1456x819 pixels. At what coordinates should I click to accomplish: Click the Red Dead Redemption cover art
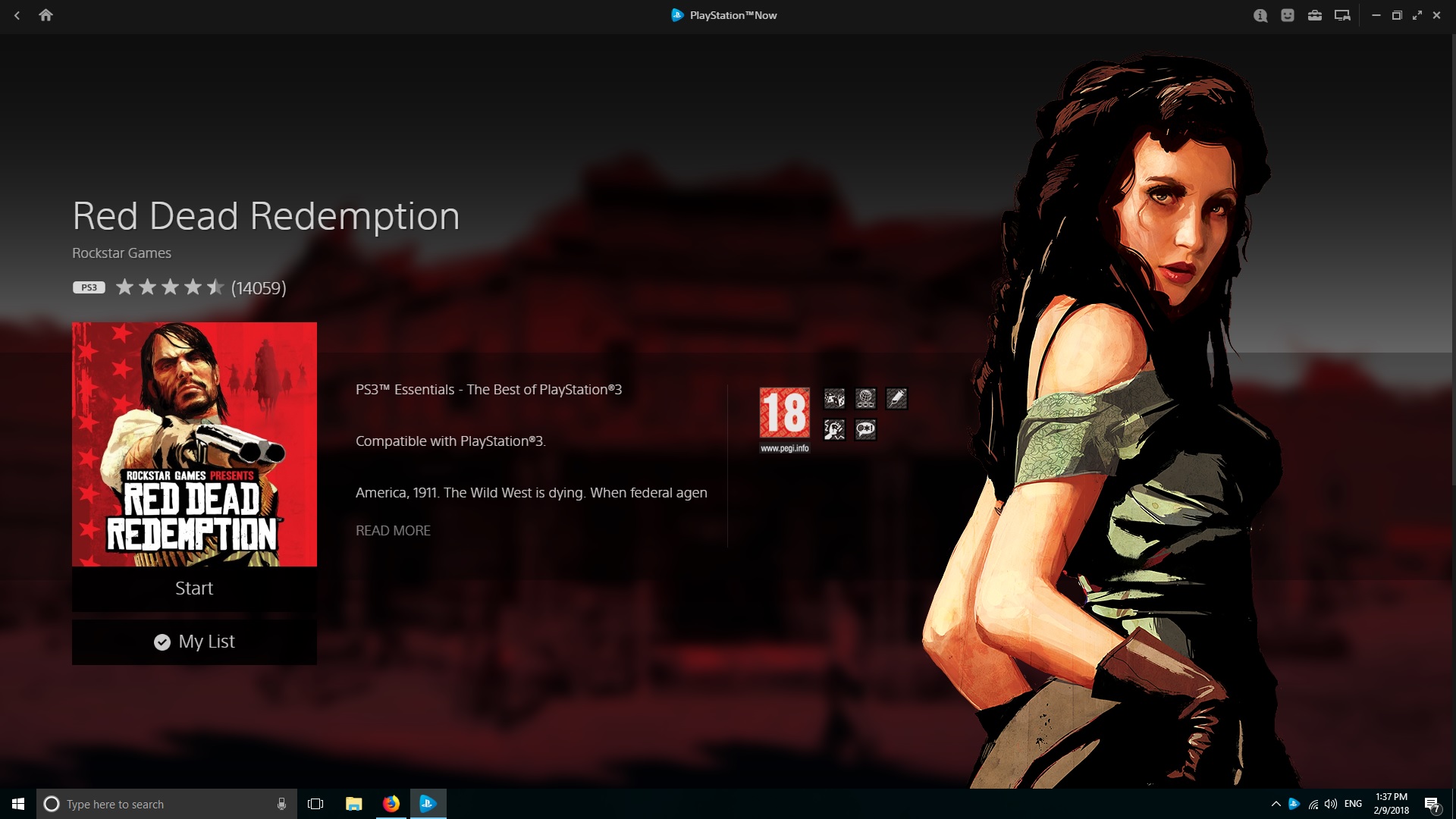(194, 444)
